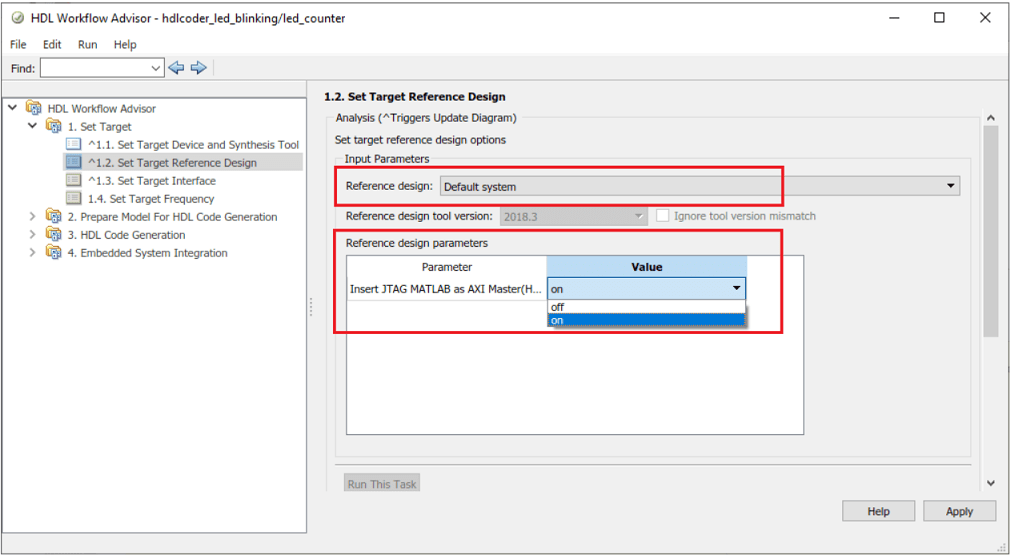
Task: Collapse the 1. Set Target tree node
Action: coord(32,126)
